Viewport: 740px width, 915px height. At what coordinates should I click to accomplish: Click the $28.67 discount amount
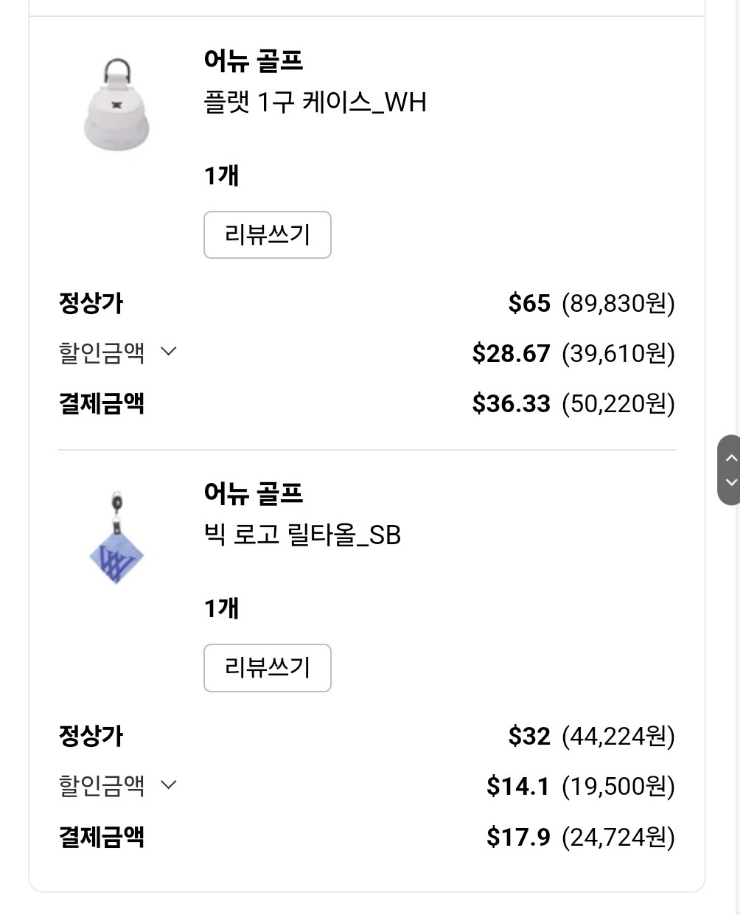click(x=511, y=353)
